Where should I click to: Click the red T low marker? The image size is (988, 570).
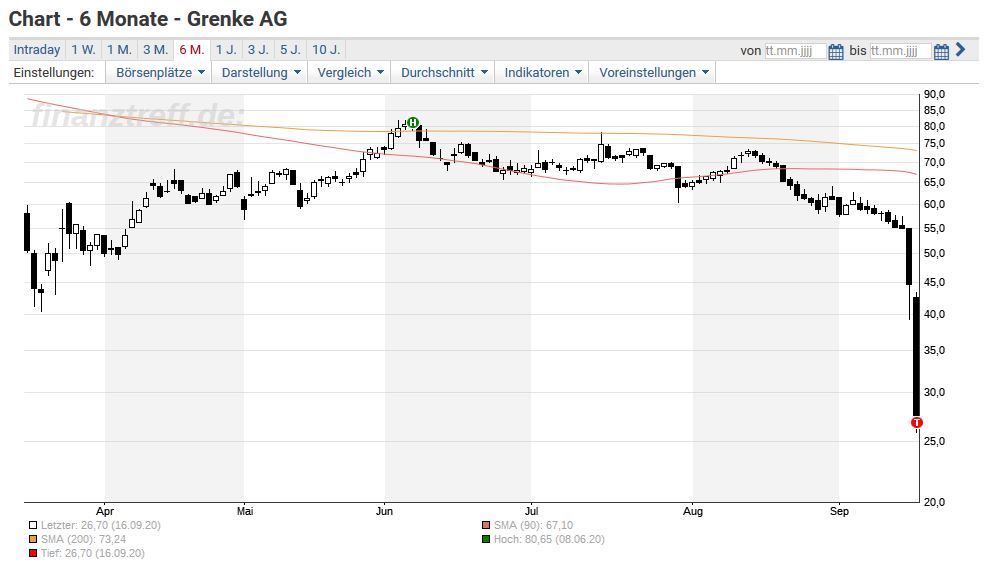click(917, 423)
